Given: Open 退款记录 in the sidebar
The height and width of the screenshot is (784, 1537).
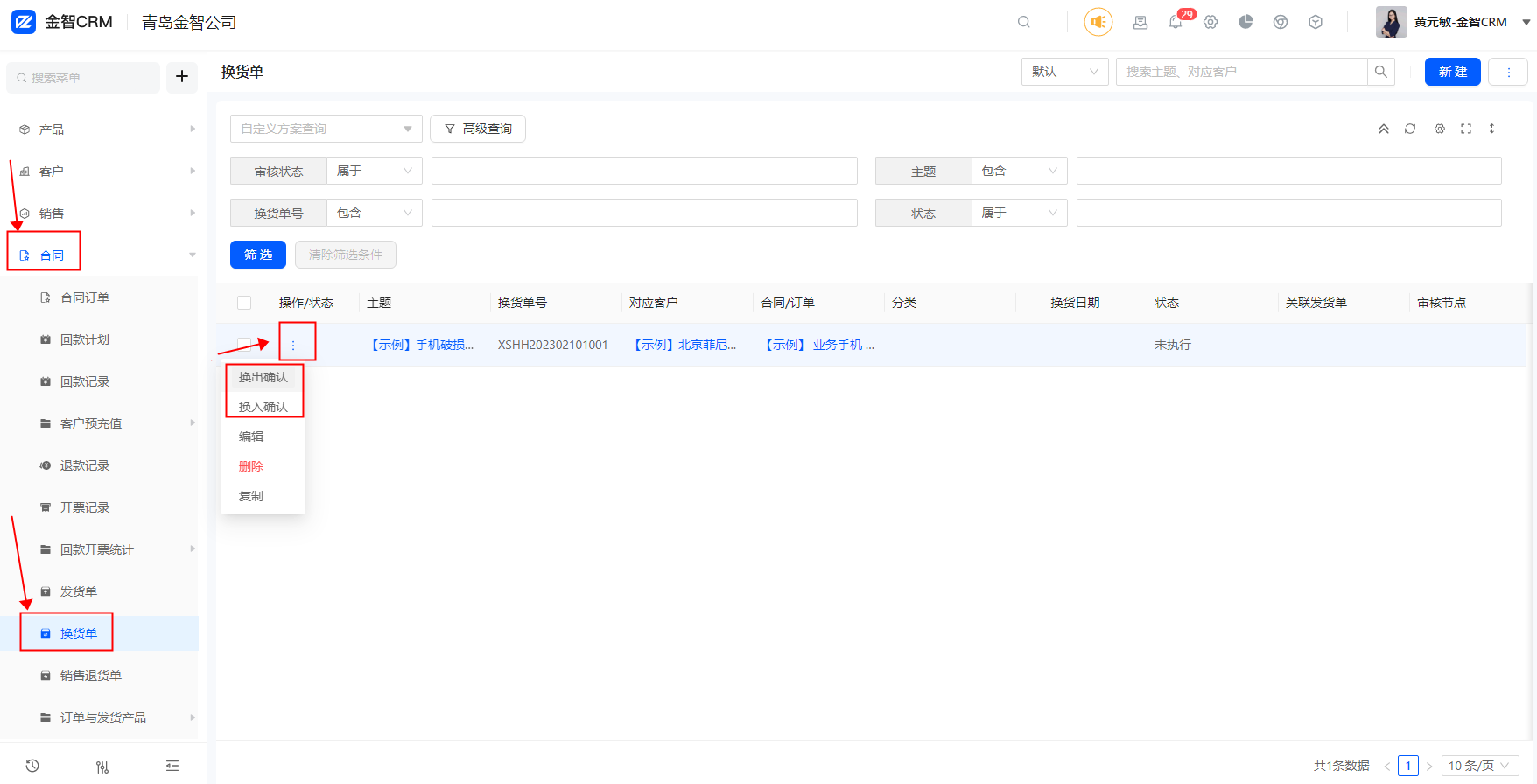Looking at the screenshot, I should [x=85, y=465].
